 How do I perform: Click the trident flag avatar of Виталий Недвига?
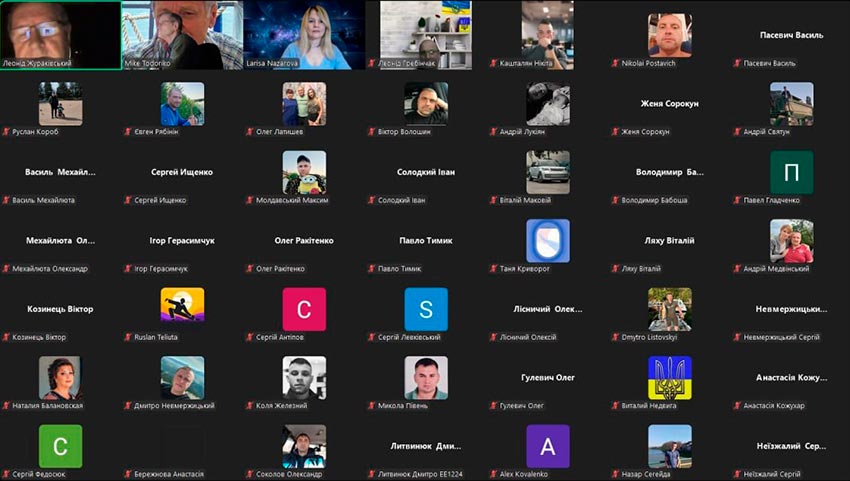pos(669,378)
